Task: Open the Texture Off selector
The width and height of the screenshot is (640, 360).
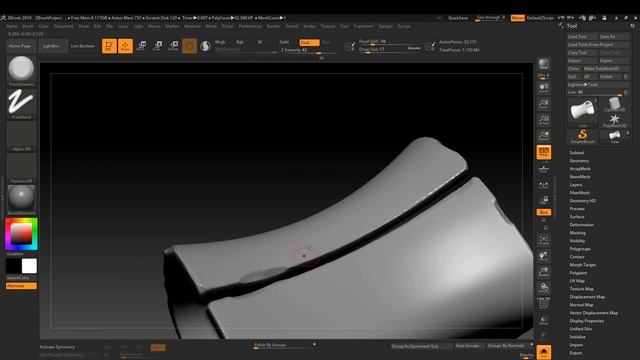Action: [x=21, y=169]
